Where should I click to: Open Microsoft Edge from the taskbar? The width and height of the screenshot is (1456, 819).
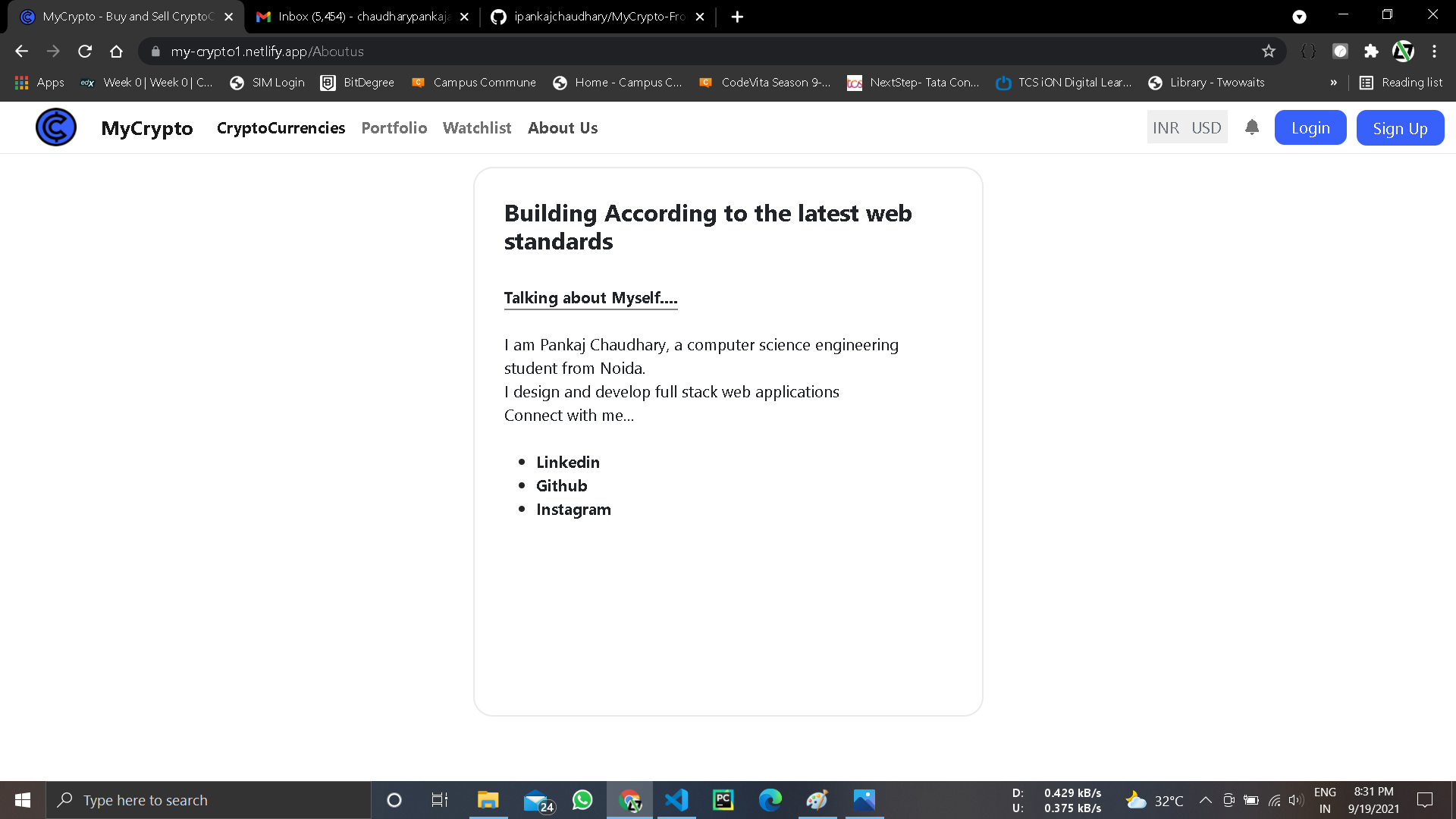tap(770, 800)
